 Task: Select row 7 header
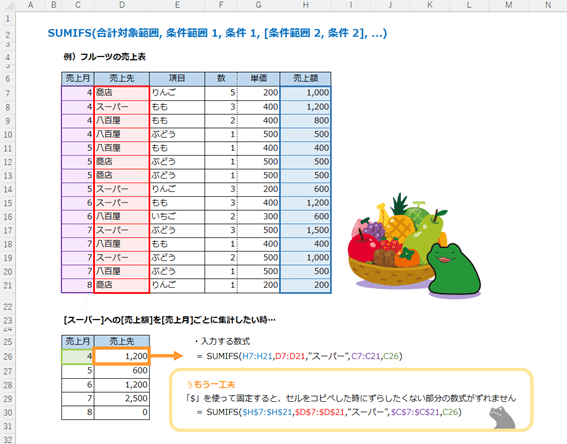[x=8, y=93]
